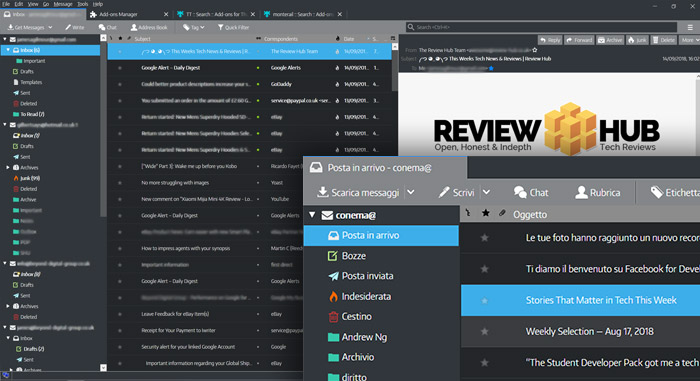Click Scrivi to compose in Italian window
700x381 pixels.
[x=456, y=193]
